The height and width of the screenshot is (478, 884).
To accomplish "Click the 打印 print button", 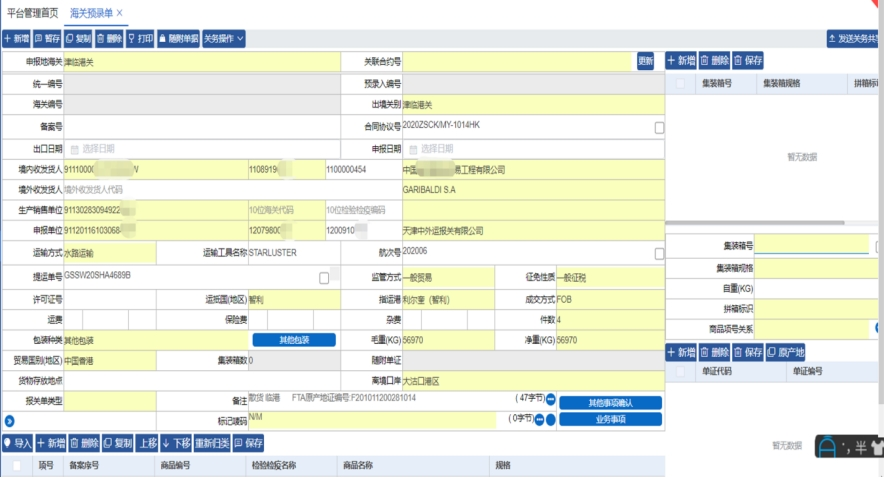I will pos(141,39).
